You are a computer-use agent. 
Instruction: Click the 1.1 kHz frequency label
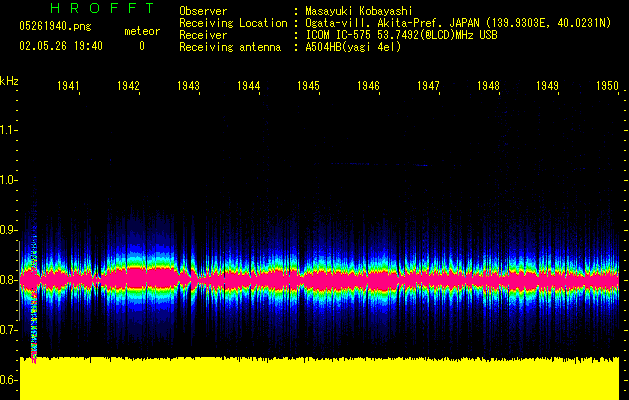(8, 130)
